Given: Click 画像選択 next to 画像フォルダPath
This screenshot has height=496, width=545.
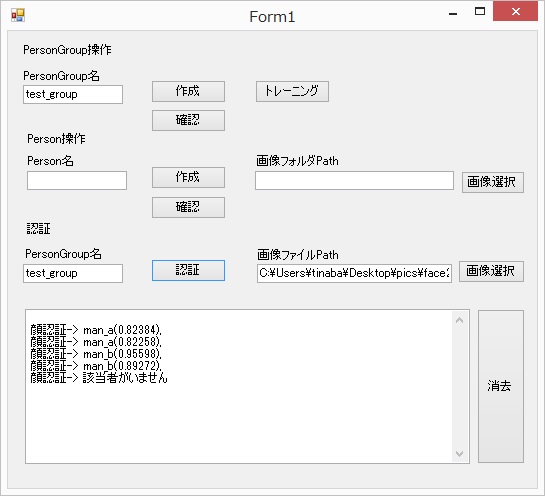Looking at the screenshot, I should pos(493,182).
